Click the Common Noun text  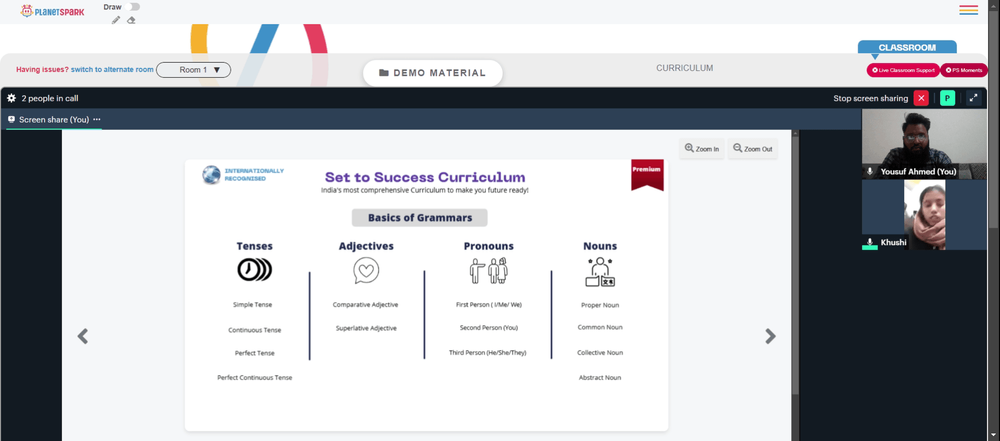coord(600,327)
